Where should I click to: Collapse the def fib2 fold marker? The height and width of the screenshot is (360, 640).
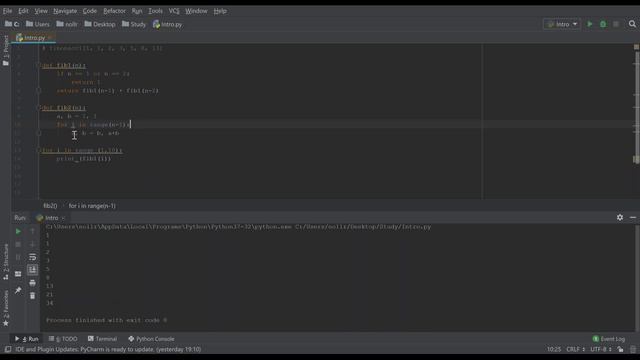pyautogui.click(x=39, y=108)
